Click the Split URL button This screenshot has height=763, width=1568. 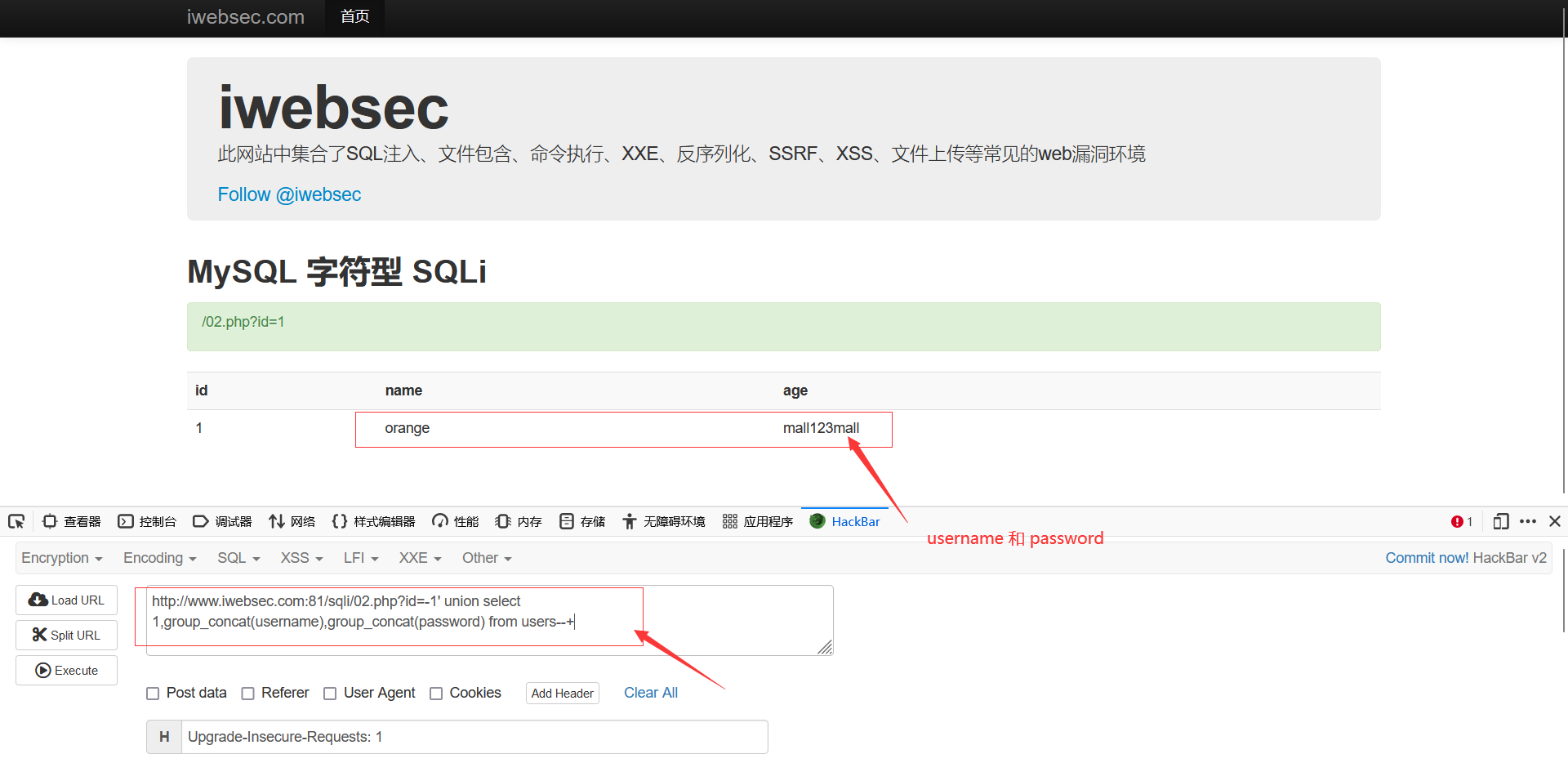(66, 635)
